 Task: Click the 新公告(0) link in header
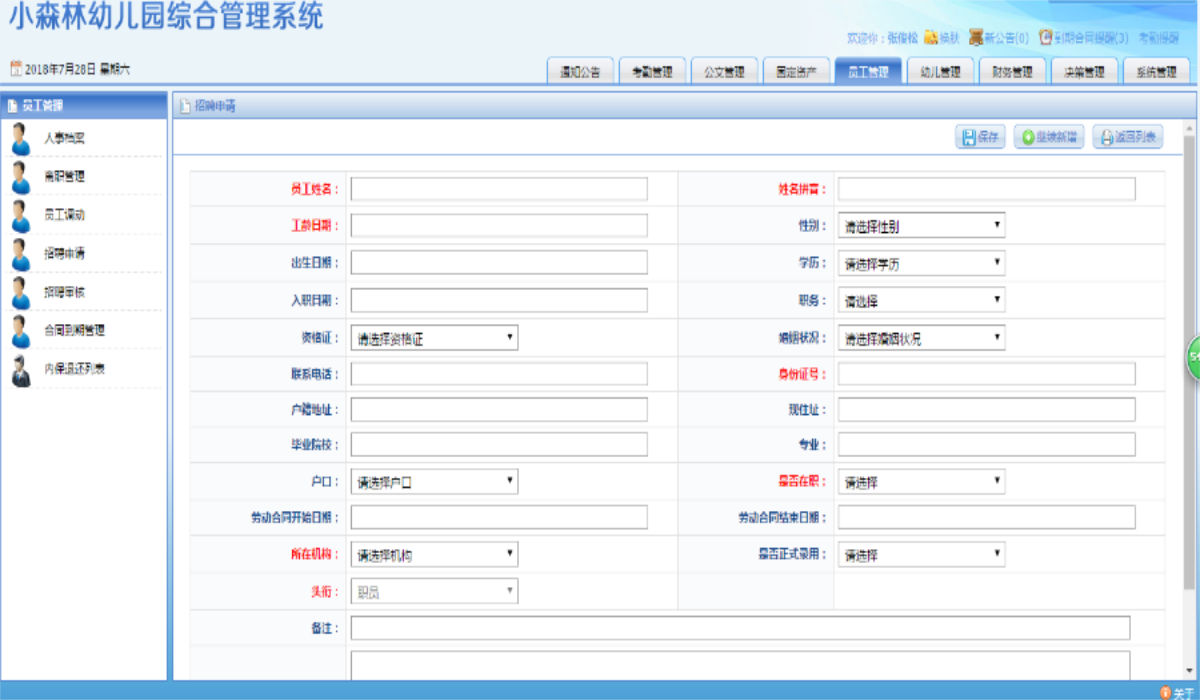(x=1007, y=38)
